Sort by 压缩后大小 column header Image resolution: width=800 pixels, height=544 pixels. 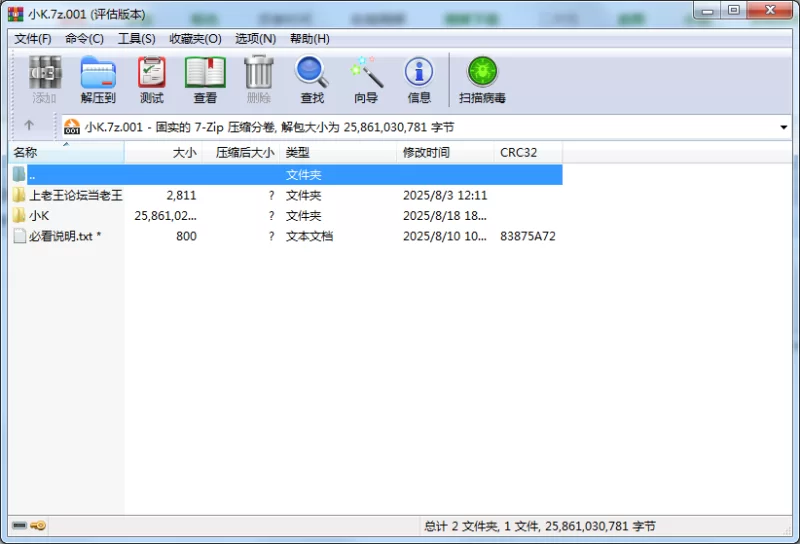pyautogui.click(x=241, y=153)
